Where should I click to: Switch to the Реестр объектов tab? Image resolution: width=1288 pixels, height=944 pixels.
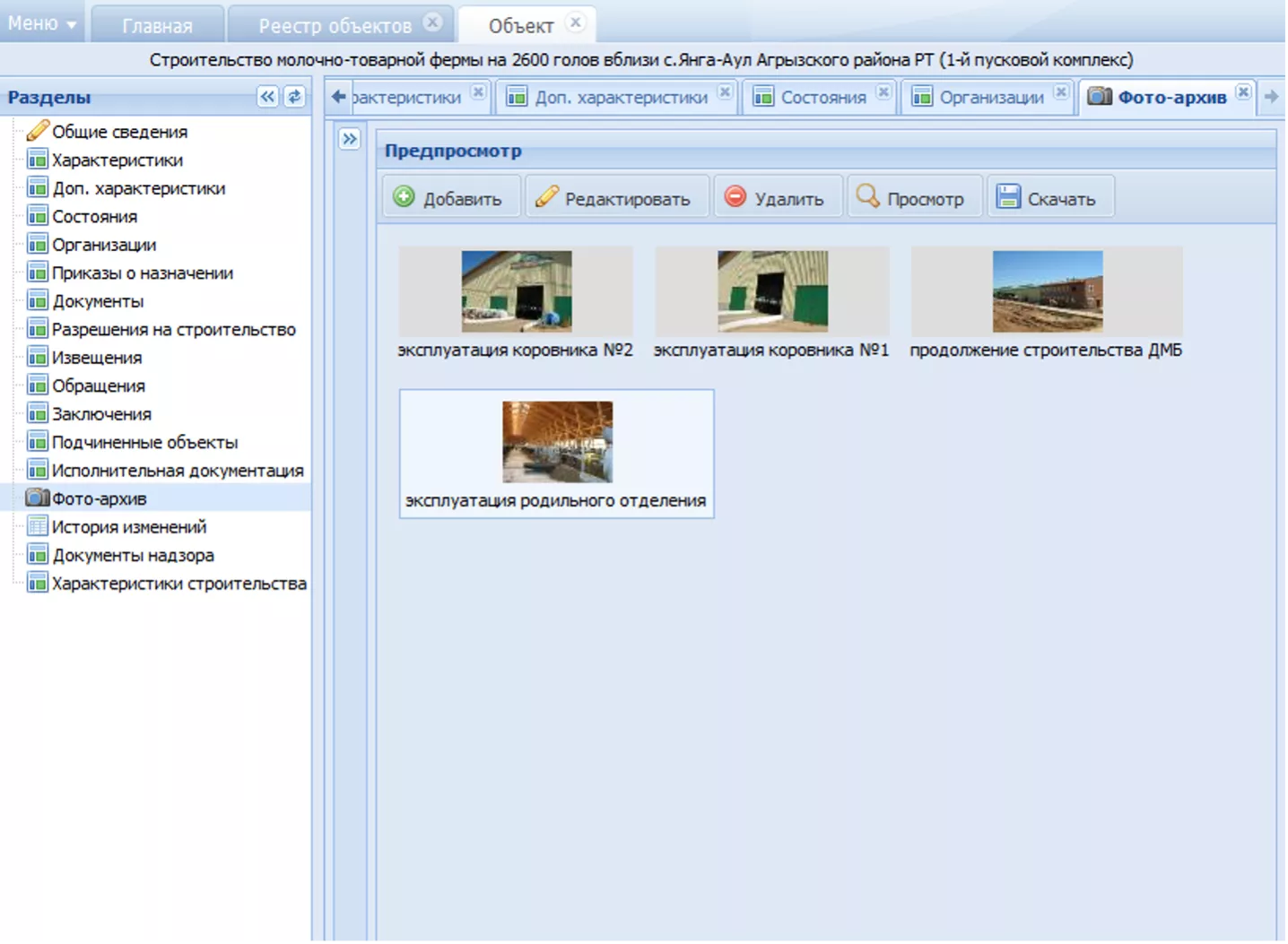click(335, 26)
